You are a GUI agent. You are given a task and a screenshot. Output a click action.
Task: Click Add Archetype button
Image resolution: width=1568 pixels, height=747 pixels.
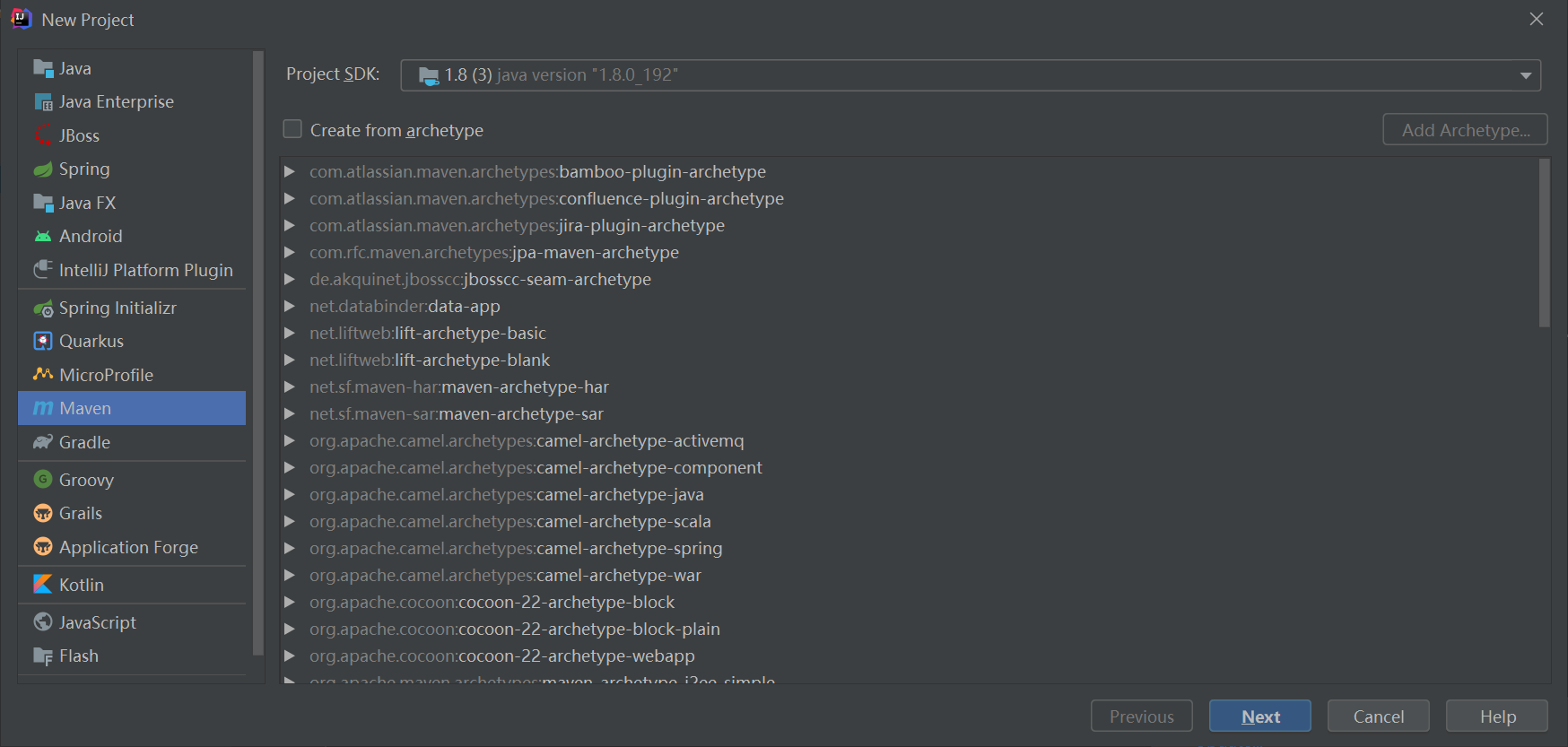(1465, 129)
